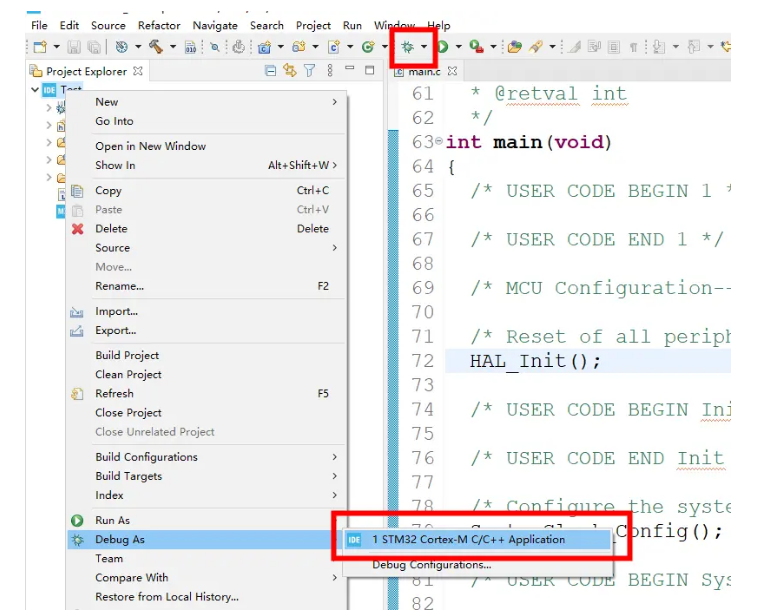776x611 pixels.
Task: Toggle Link with Editor in Project Explorer
Action: [290, 71]
